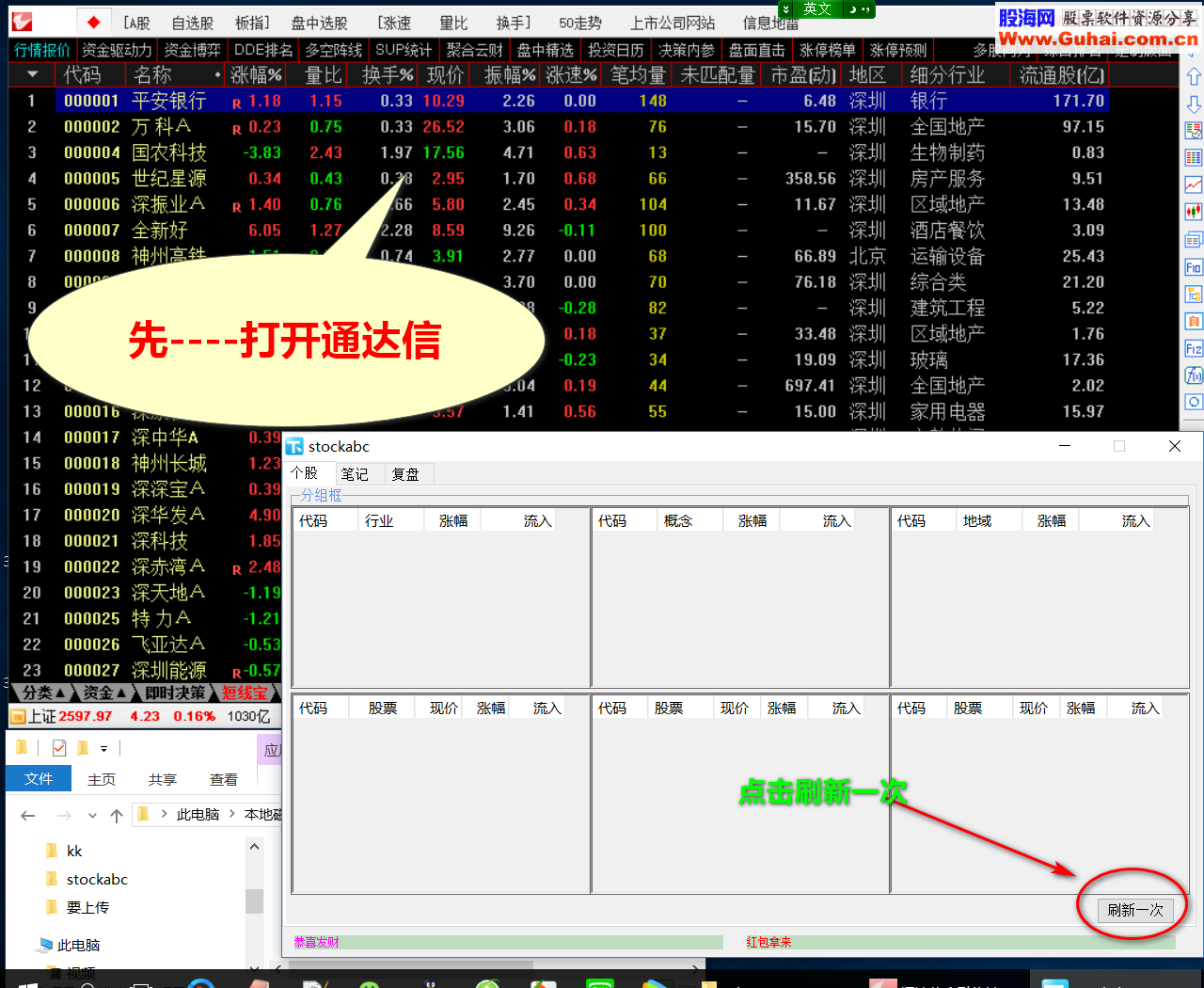
Task: Click the red diamond toolbar icon
Action: click(92, 22)
